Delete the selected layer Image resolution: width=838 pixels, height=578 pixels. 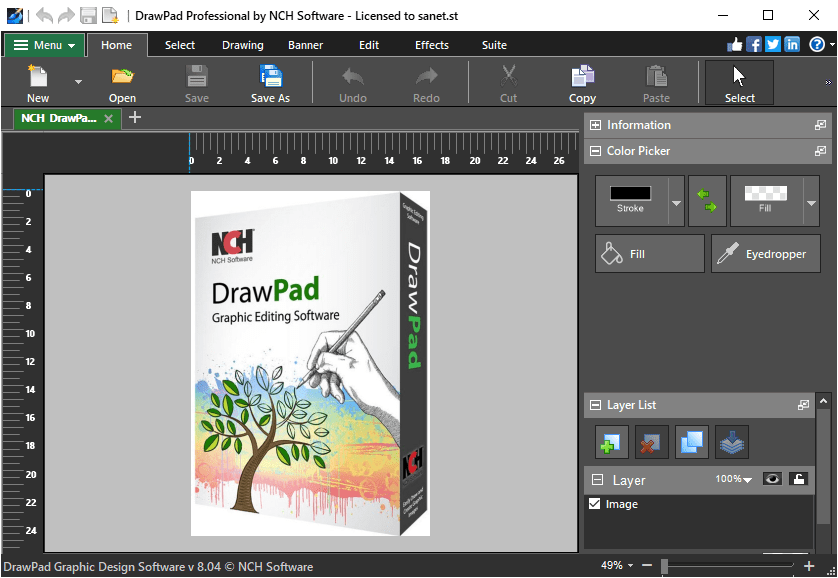coord(651,442)
